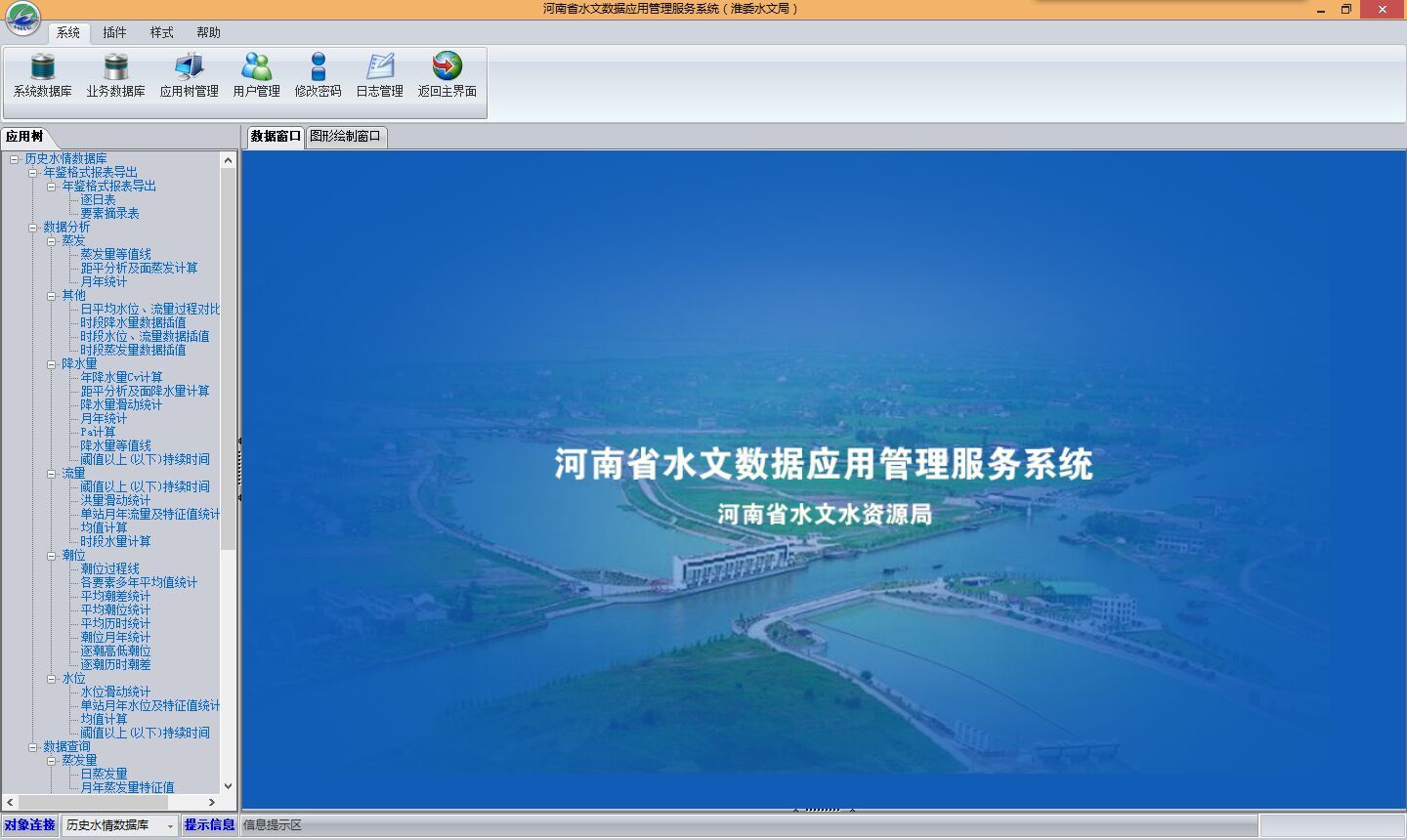Open 水位滑动统计
Screen dimensions: 1407x840
click(x=115, y=692)
